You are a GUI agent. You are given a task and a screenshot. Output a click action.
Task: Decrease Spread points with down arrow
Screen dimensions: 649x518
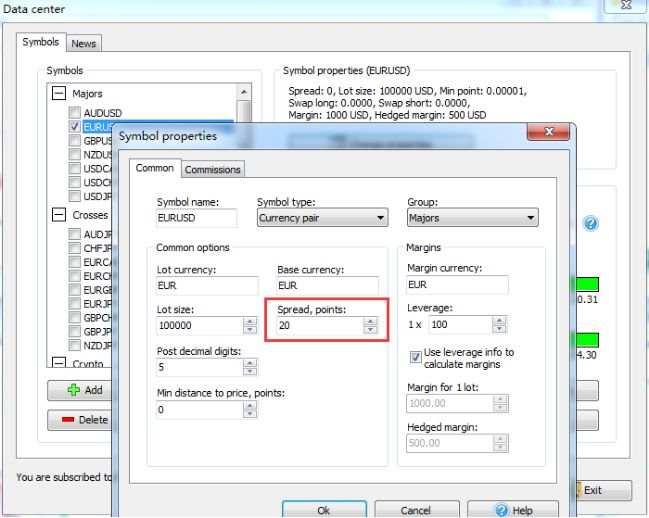pos(370,330)
